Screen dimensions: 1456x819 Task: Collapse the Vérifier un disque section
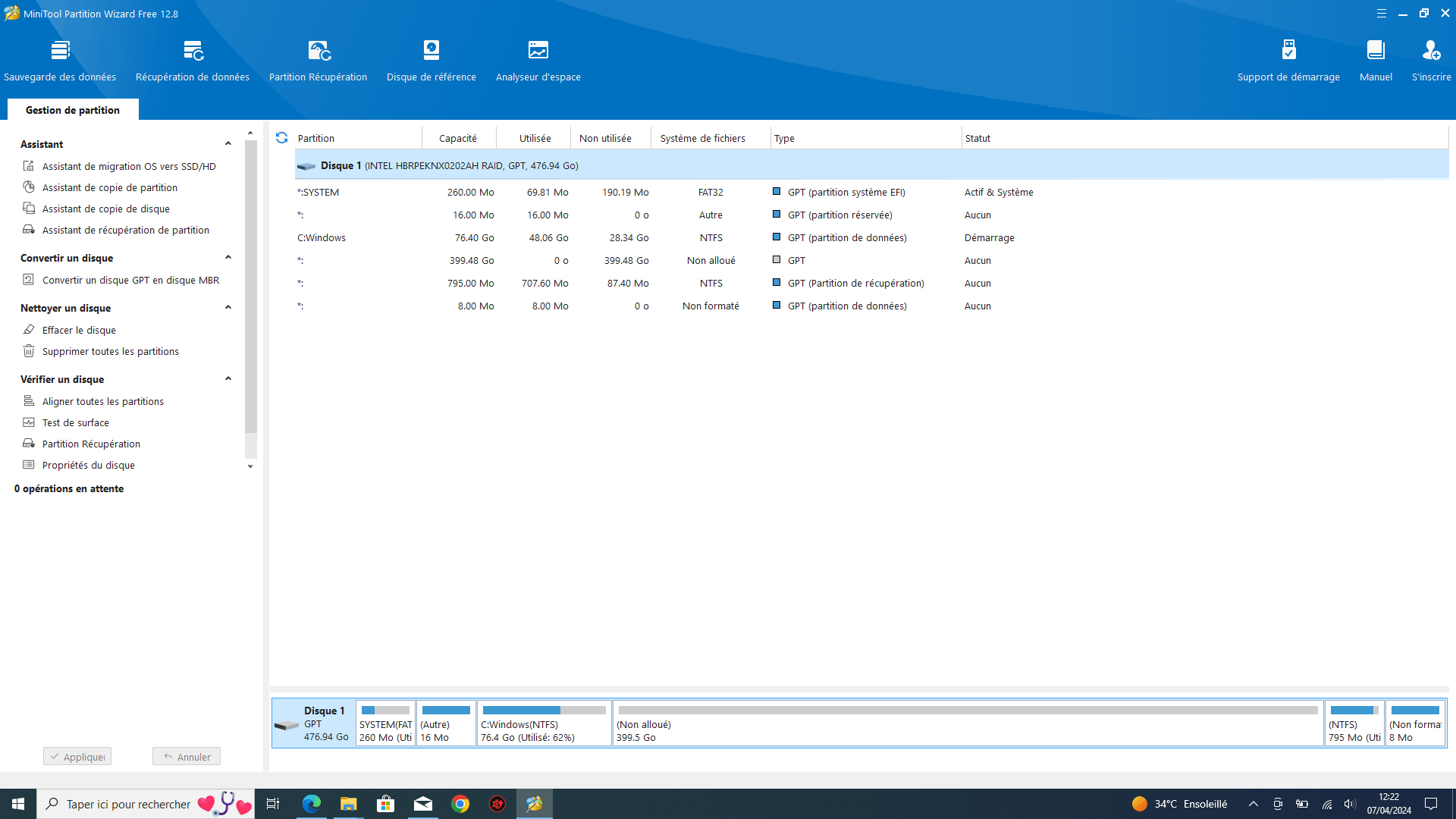[227, 379]
